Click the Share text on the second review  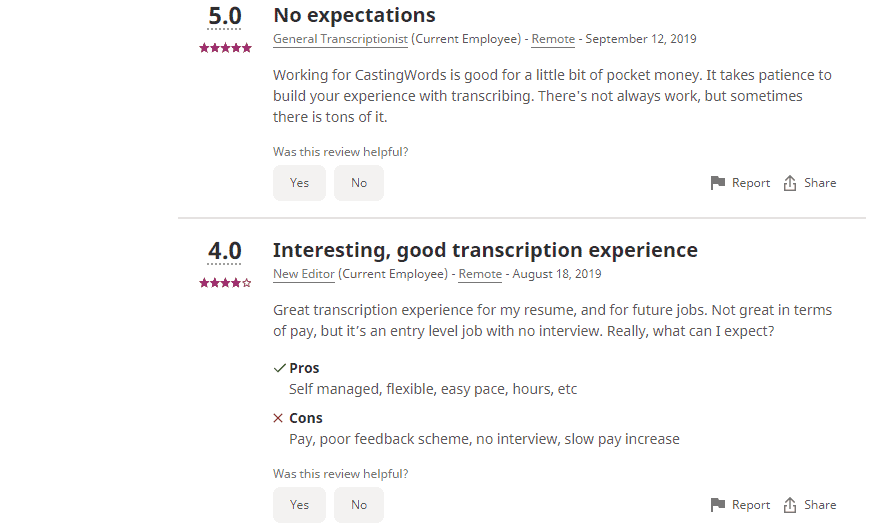[x=820, y=505]
